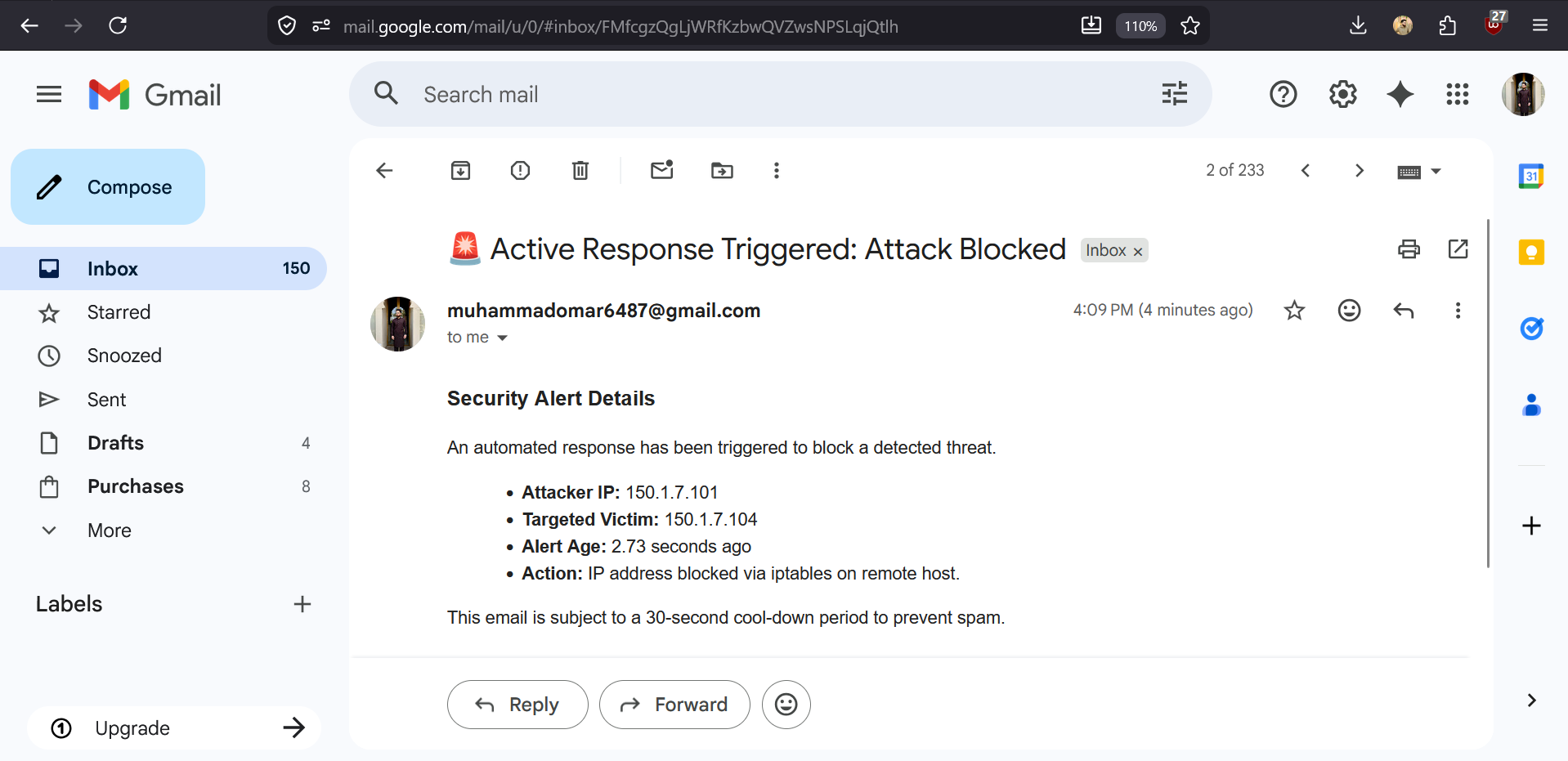Go to older email arrow
Viewport: 1568px width, 761px height.
tap(1359, 170)
